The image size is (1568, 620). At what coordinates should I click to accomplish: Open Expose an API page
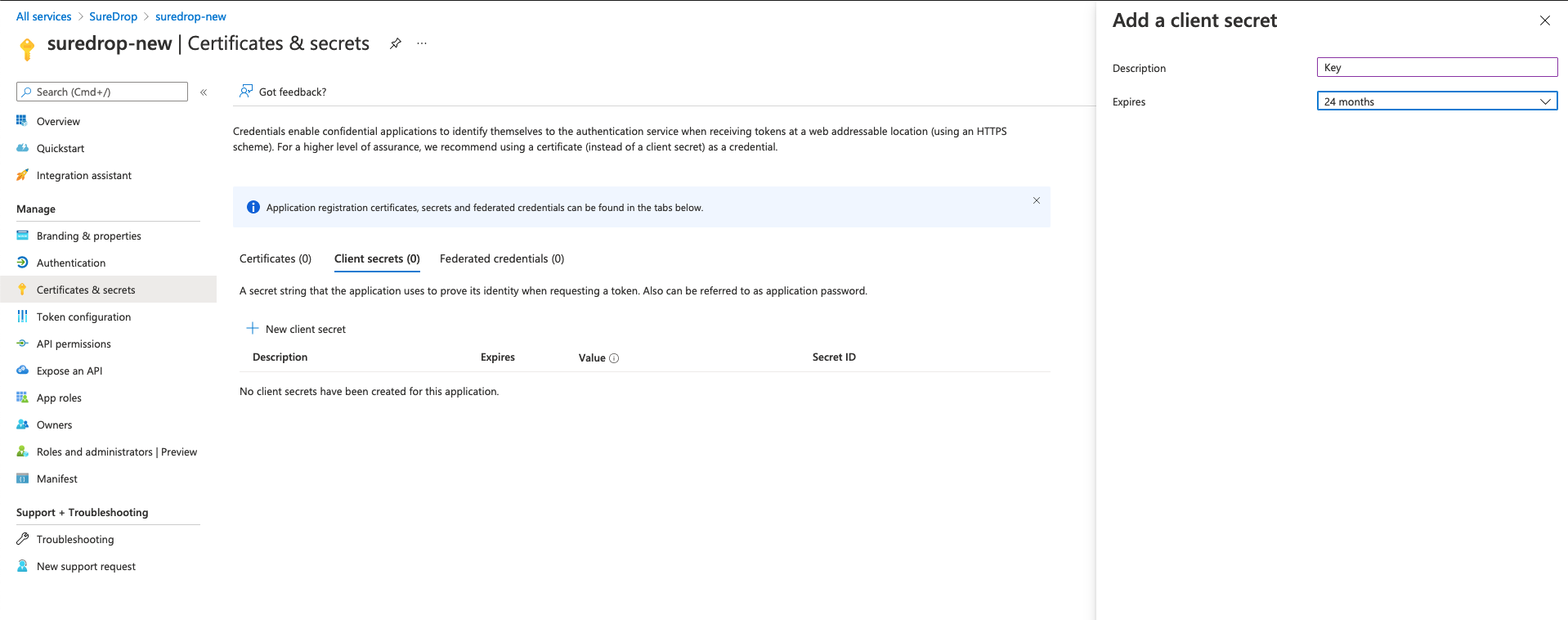point(69,371)
